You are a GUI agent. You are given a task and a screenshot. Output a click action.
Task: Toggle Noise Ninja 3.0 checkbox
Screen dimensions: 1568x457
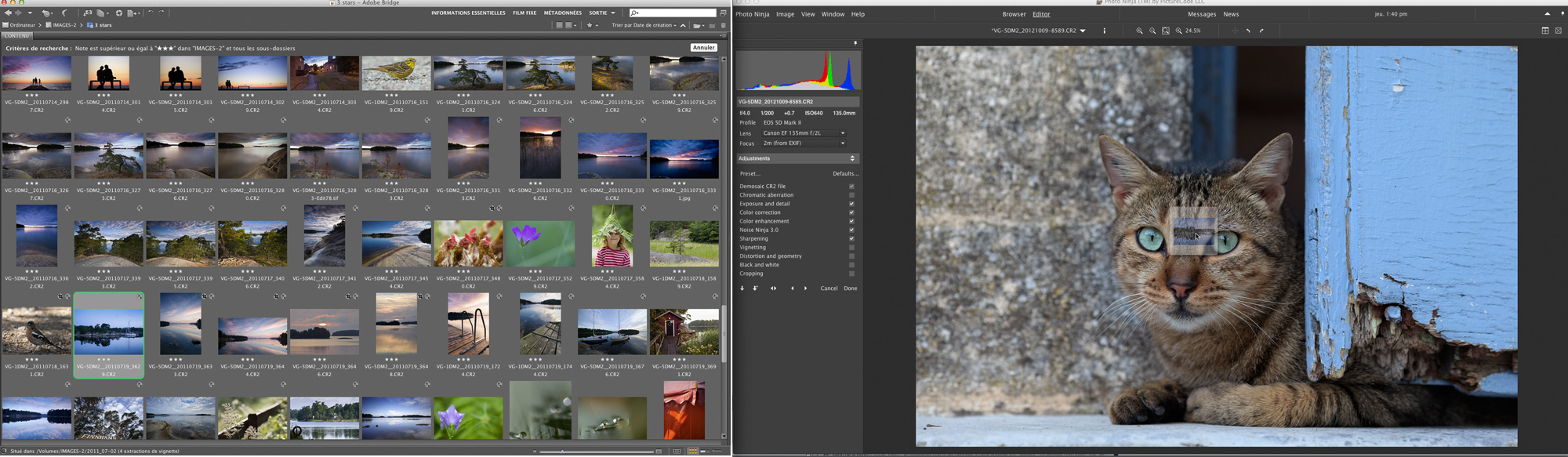coord(851,230)
